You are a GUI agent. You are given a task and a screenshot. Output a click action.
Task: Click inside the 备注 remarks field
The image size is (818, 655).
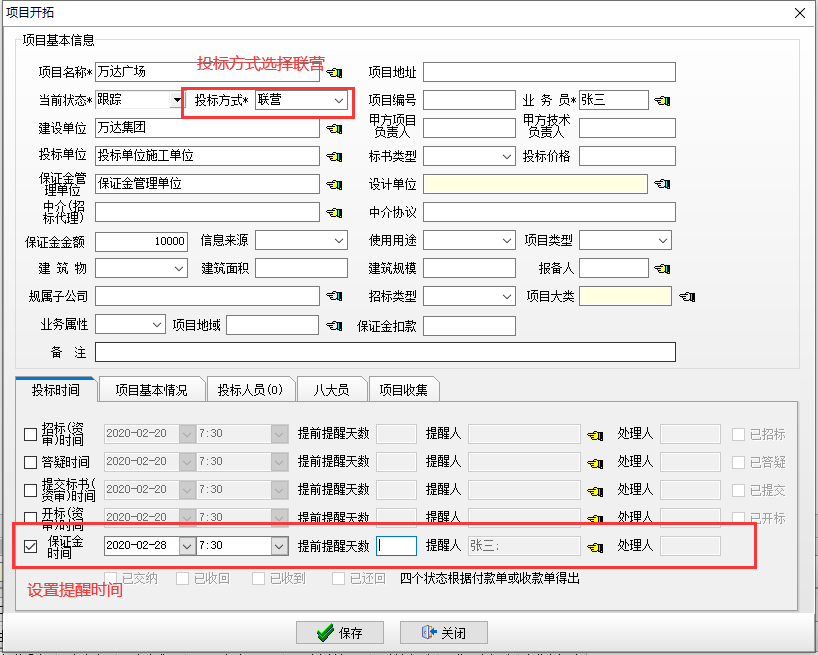400,351
